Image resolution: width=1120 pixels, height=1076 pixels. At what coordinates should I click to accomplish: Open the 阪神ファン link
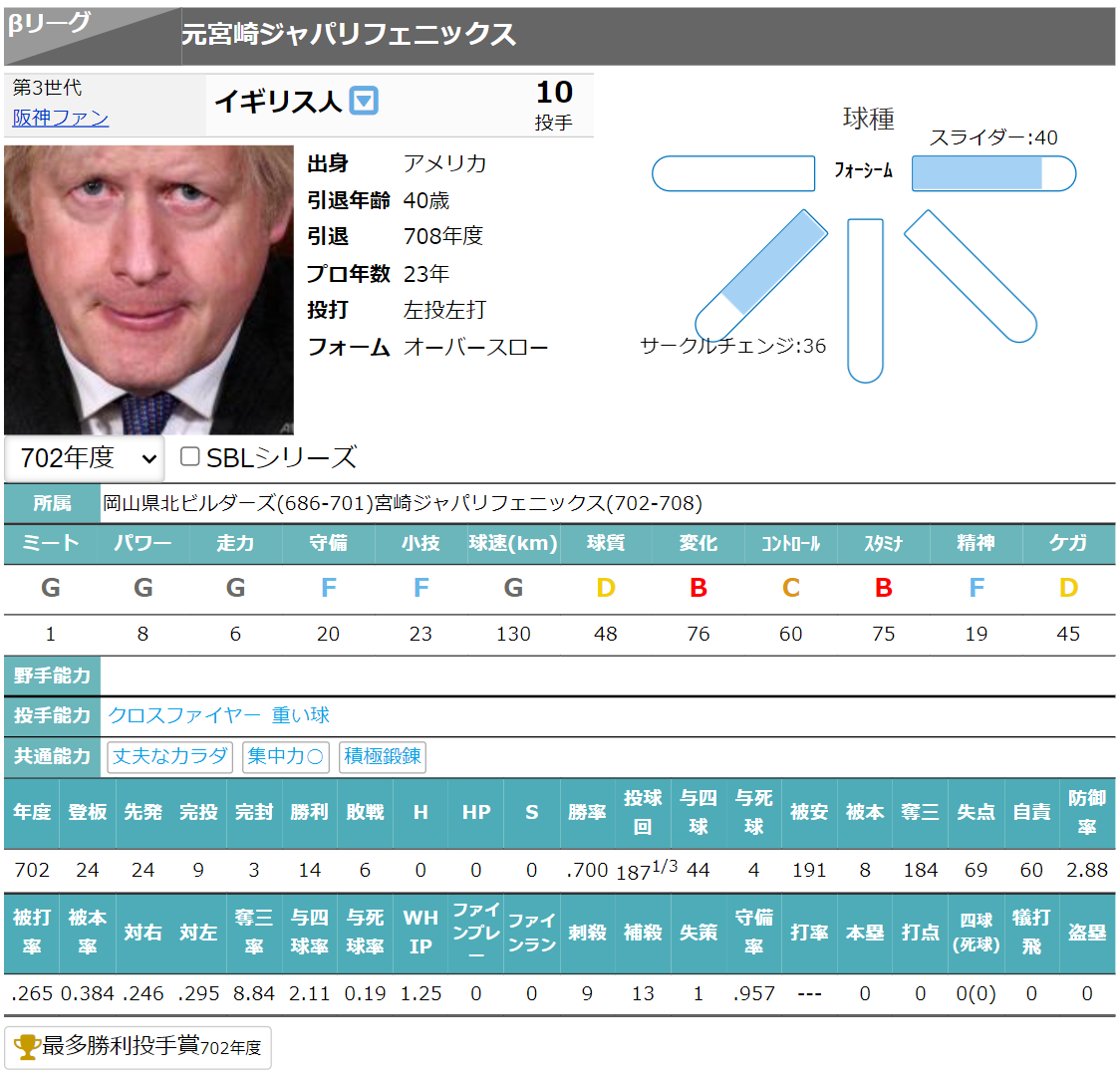click(61, 118)
